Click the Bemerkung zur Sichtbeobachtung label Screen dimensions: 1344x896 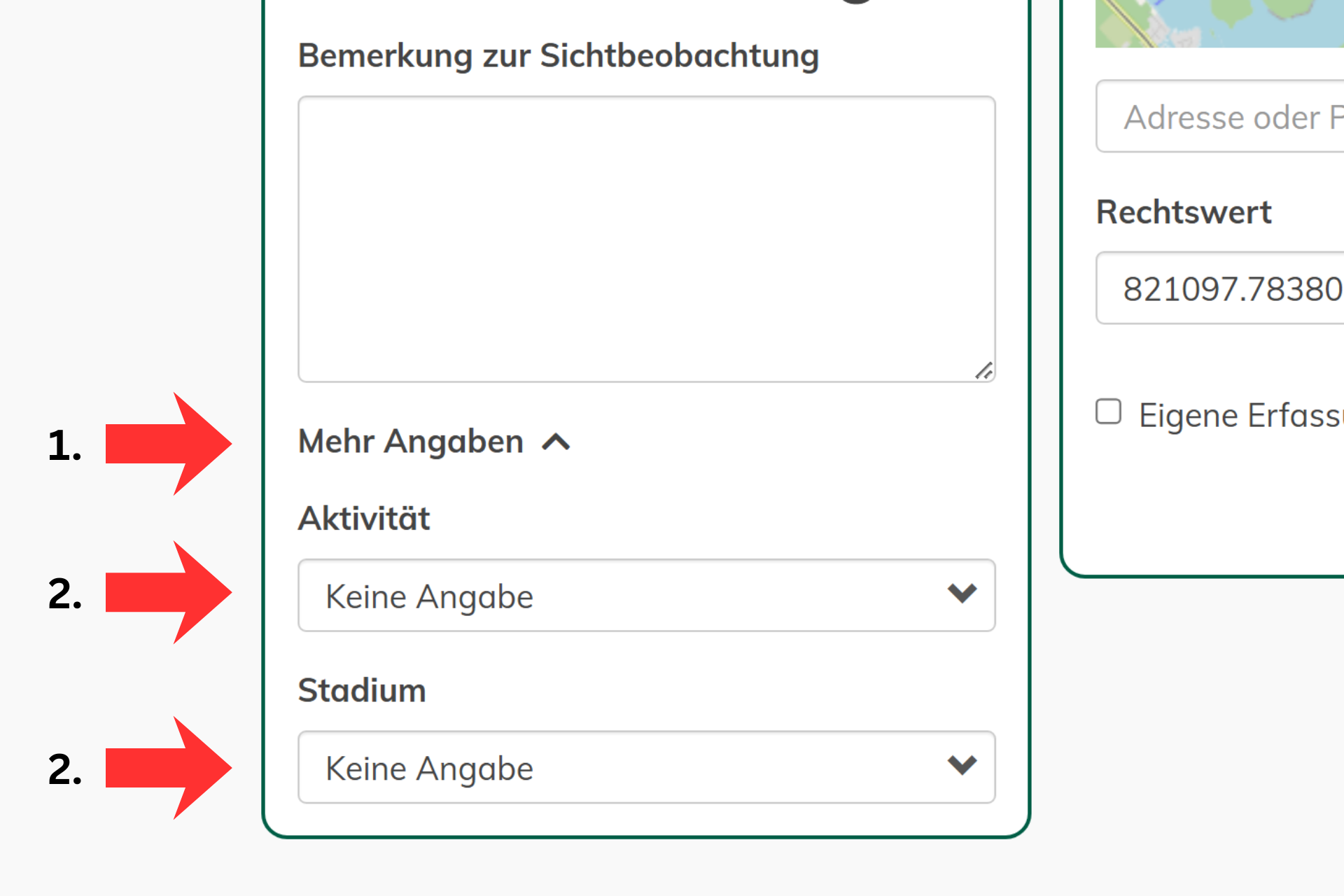point(558,56)
